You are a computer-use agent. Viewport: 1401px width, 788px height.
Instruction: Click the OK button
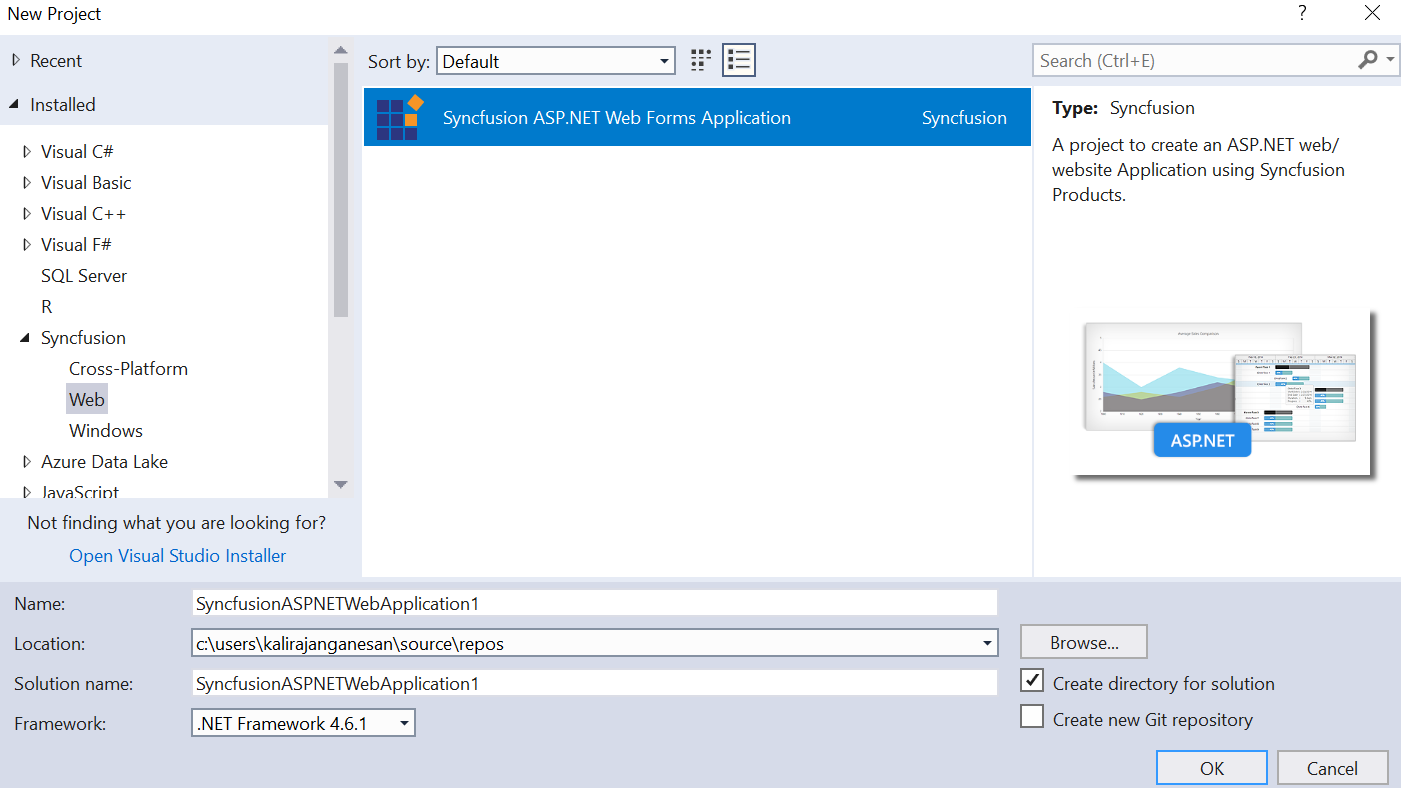tap(1211, 768)
